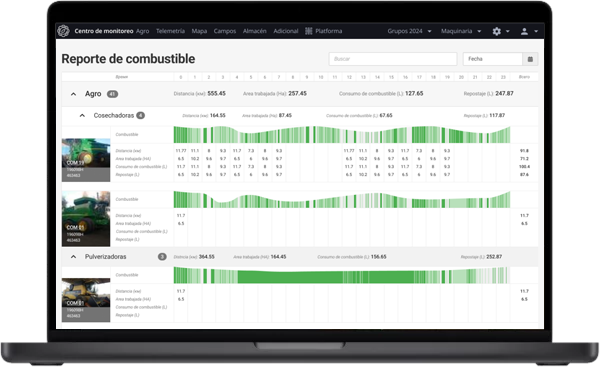
Task: Click the Cosechadoras count badge 4
Action: click(140, 115)
